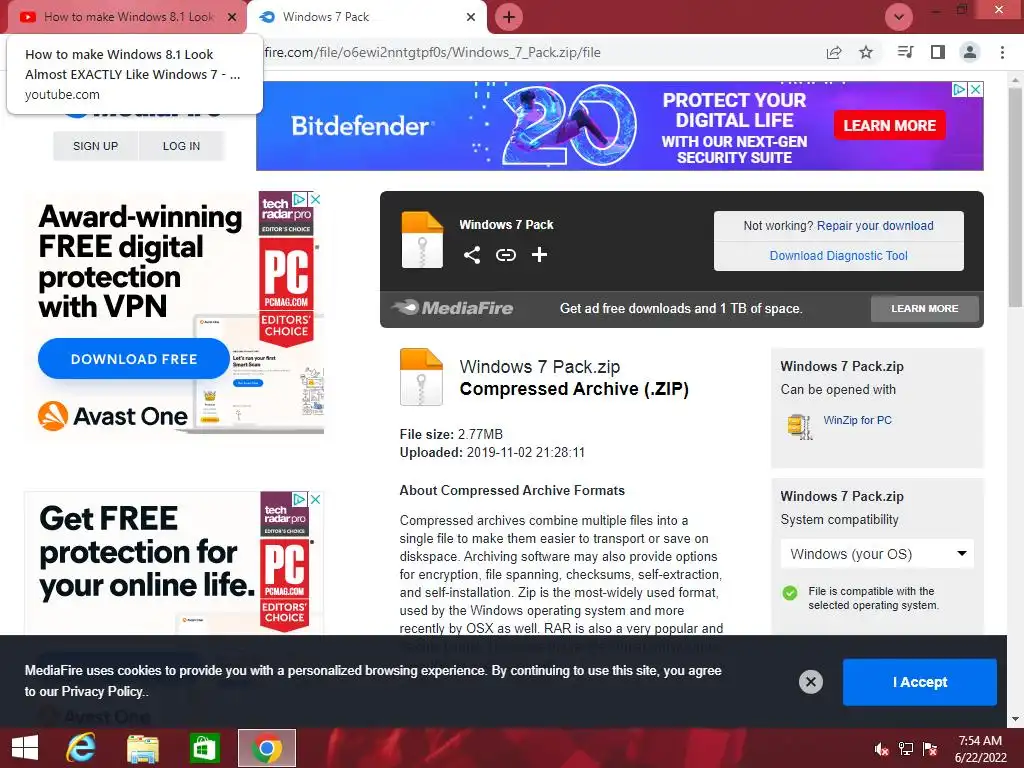The width and height of the screenshot is (1024, 768).
Task: Close the Windows 7 Pack tab
Action: [471, 17]
